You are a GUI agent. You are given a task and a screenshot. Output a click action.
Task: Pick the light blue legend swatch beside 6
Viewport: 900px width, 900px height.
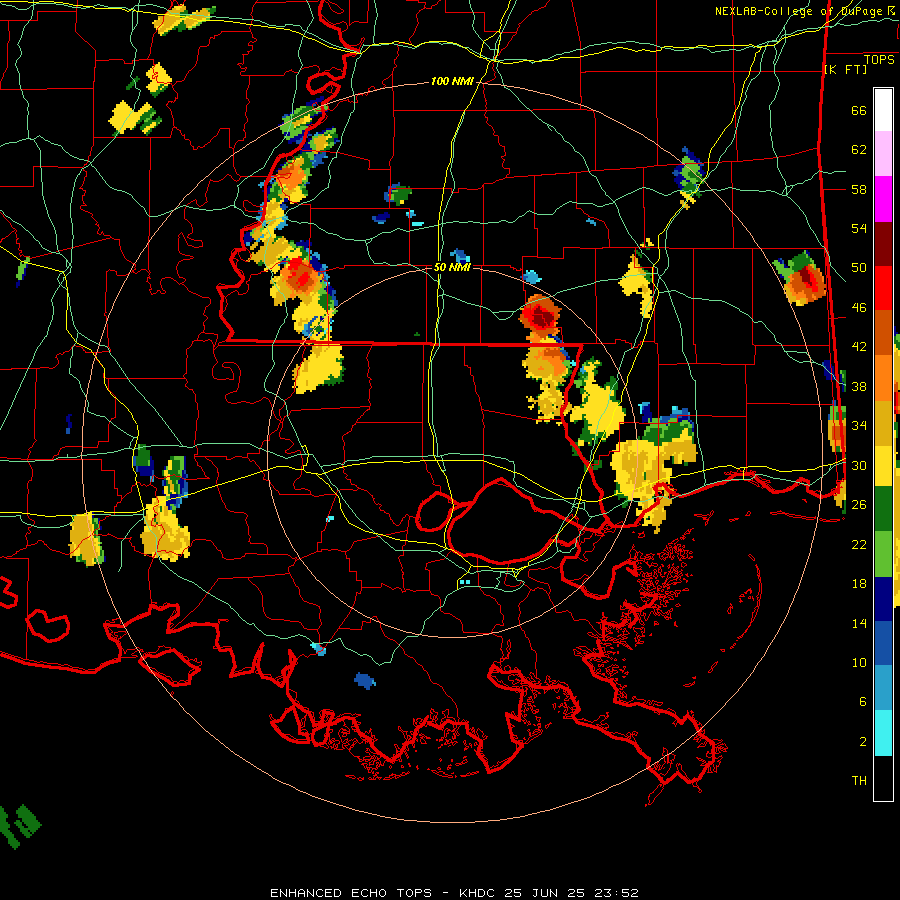pos(883,688)
